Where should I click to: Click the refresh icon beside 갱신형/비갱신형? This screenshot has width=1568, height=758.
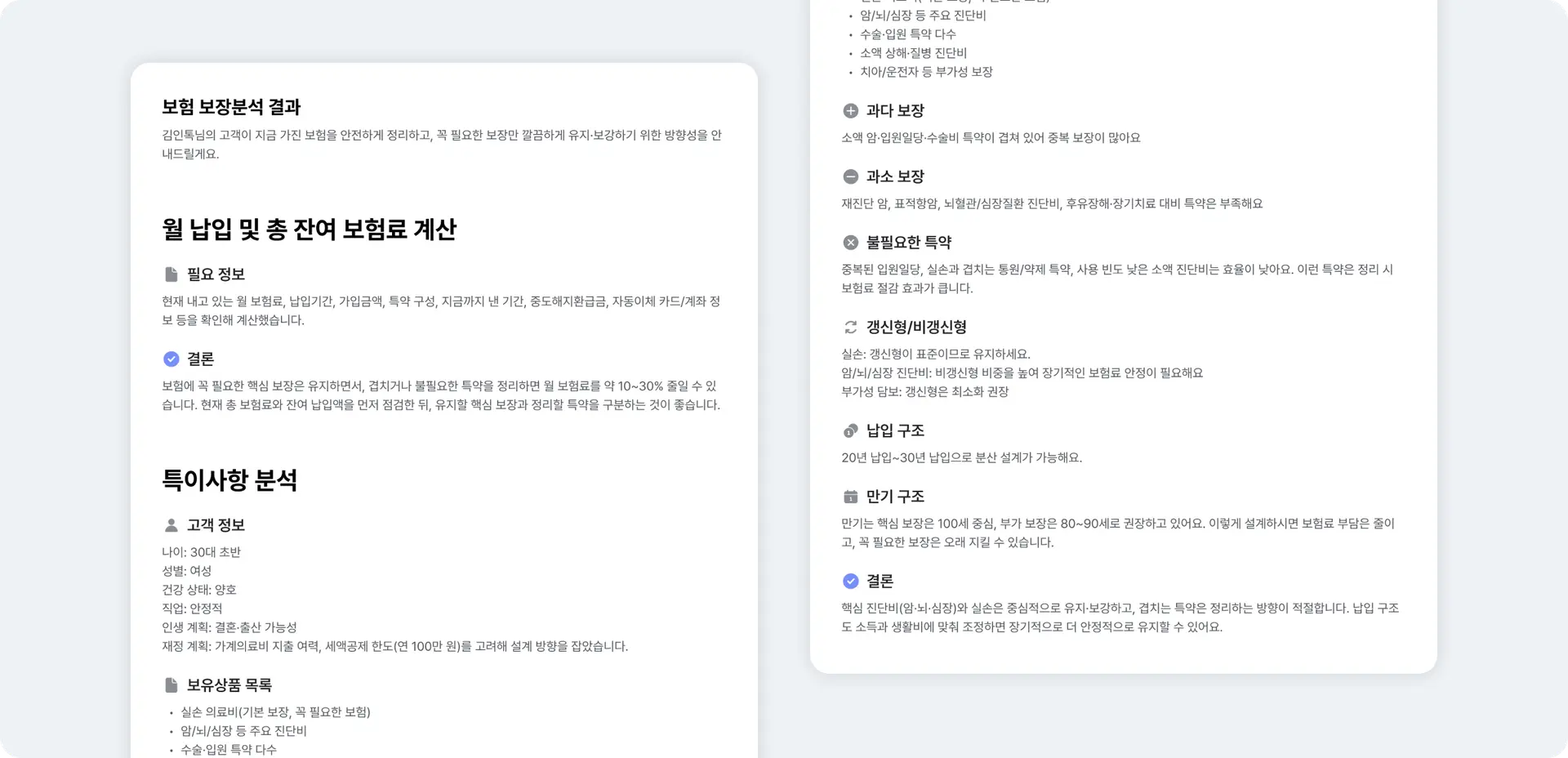point(850,328)
